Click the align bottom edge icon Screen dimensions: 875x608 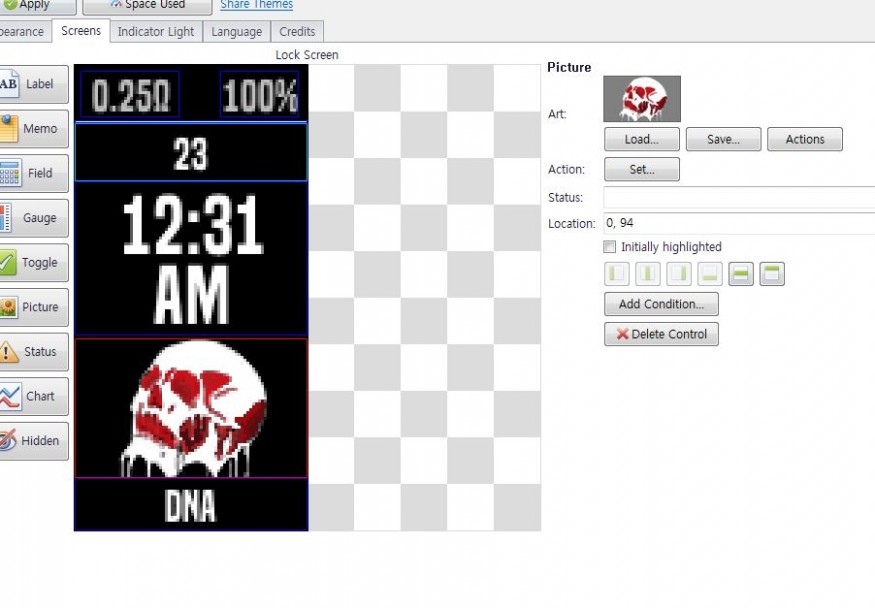point(710,274)
